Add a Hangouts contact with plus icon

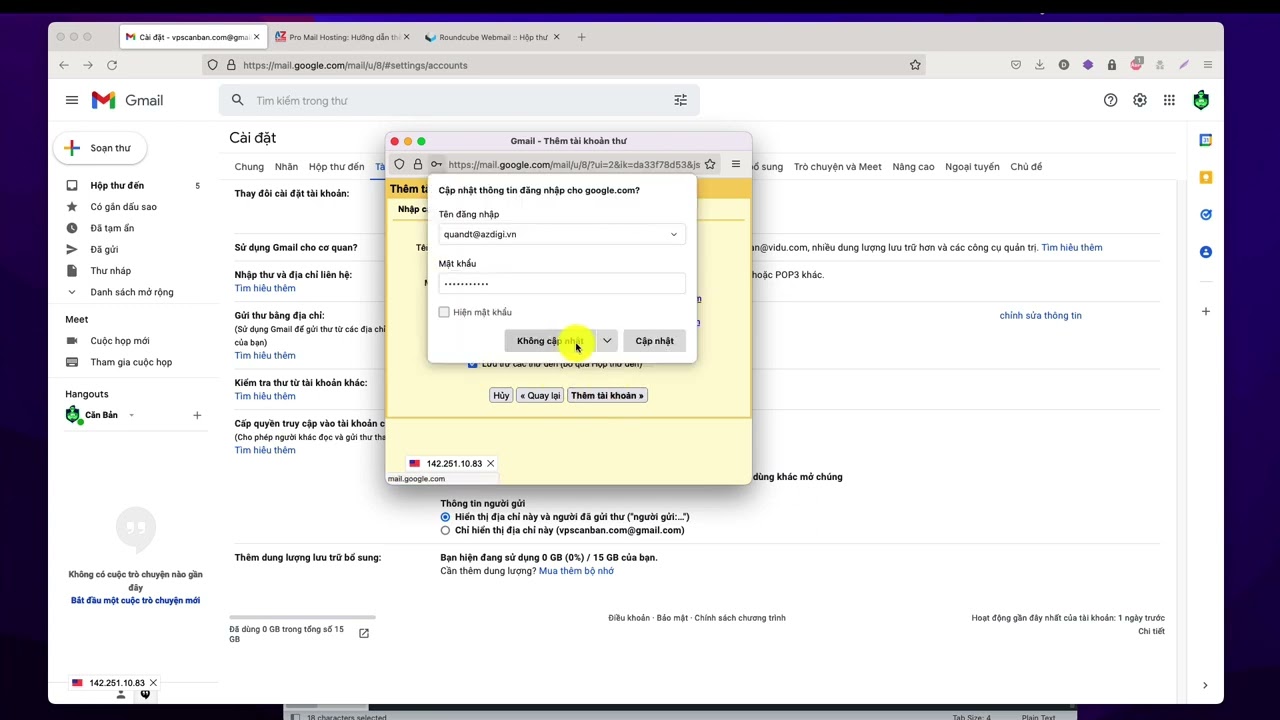tap(197, 415)
